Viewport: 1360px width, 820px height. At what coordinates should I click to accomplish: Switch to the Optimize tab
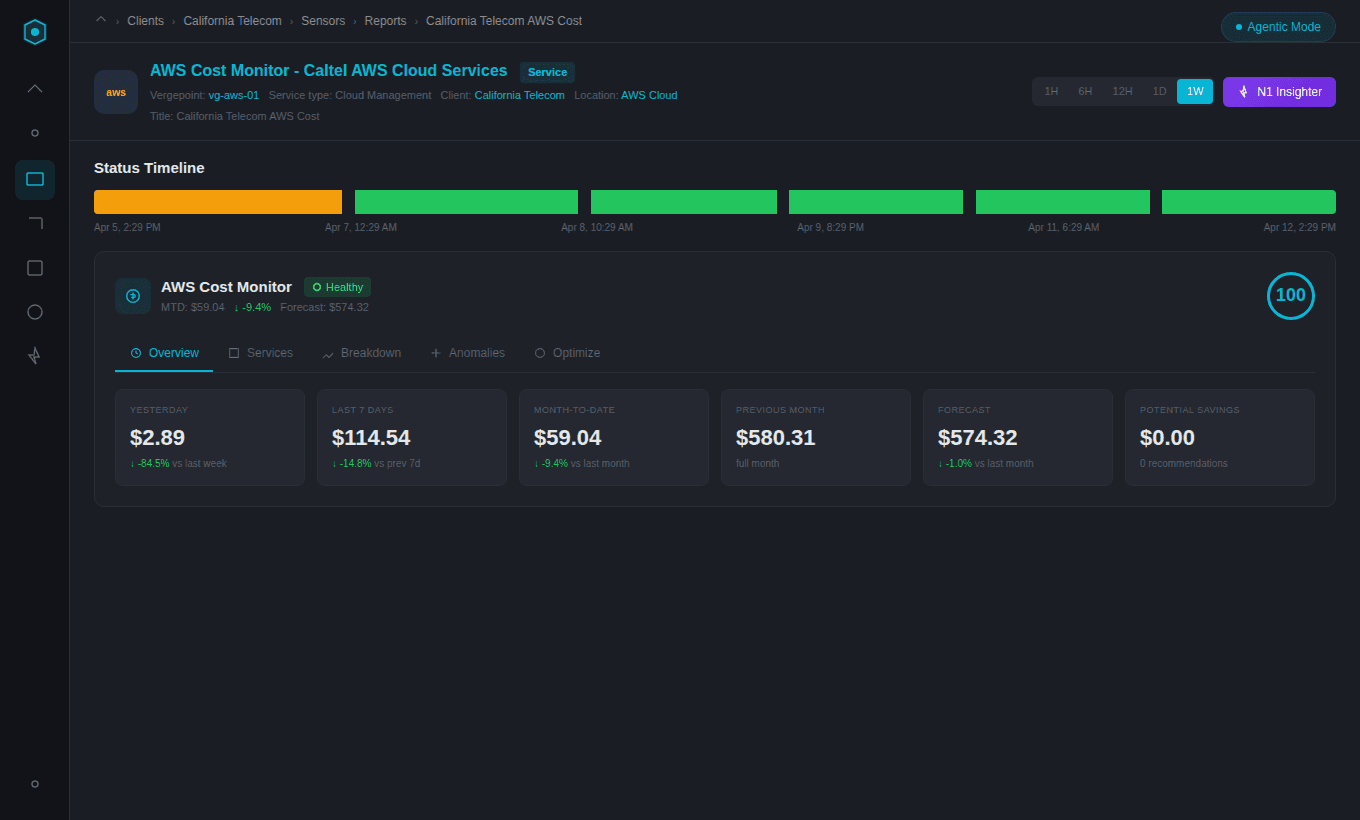[567, 353]
